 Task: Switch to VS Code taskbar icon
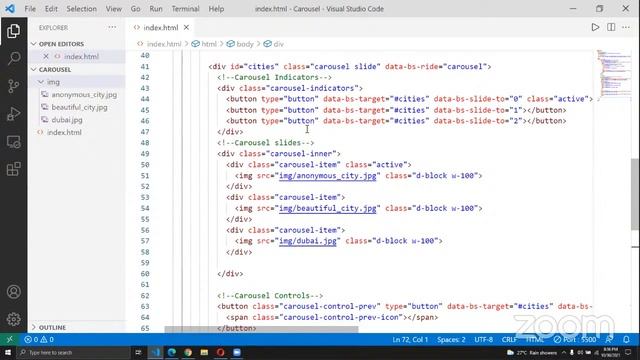pyautogui.click(x=155, y=352)
